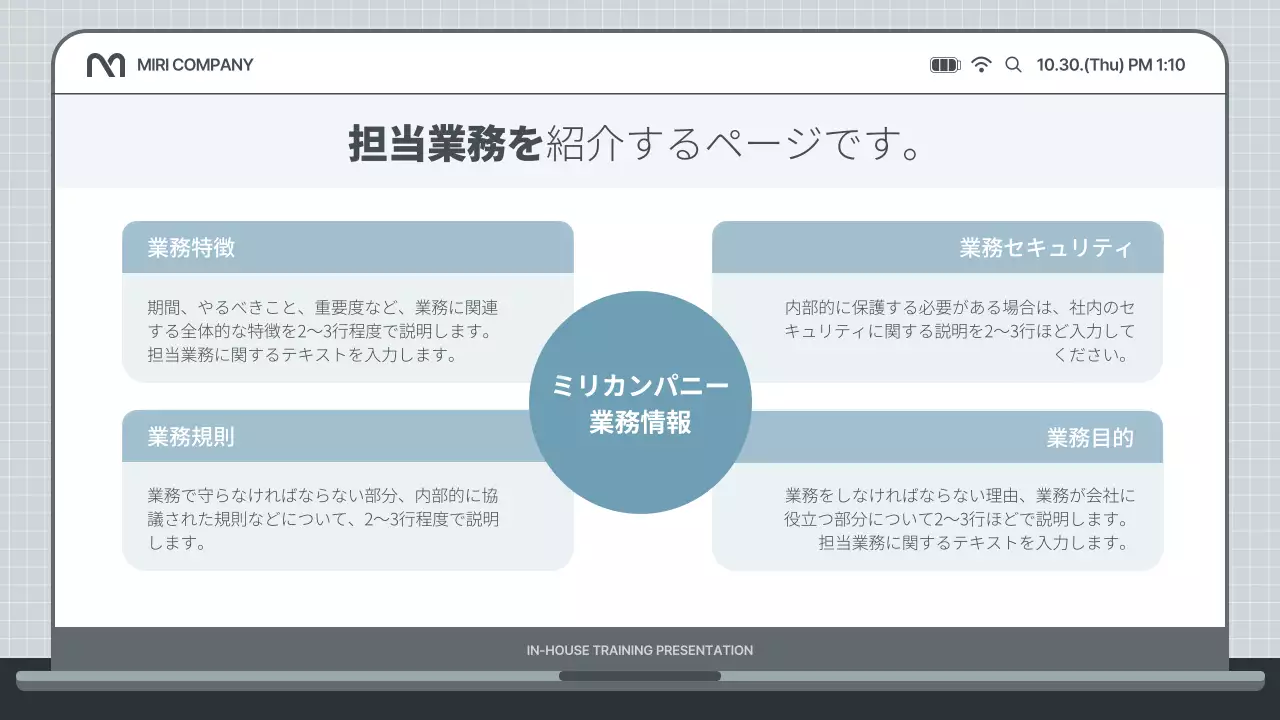Toggle the 業務特徴 section header

pyautogui.click(x=347, y=247)
